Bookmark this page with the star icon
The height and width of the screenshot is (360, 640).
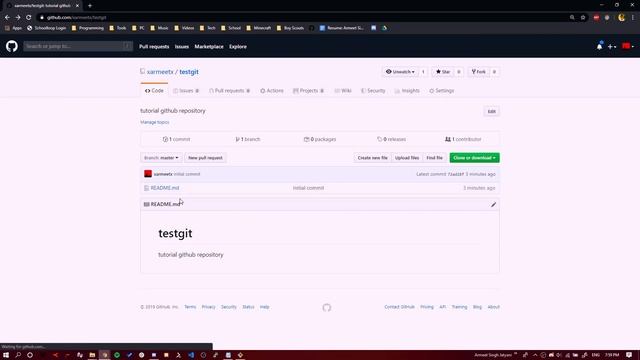point(583,18)
